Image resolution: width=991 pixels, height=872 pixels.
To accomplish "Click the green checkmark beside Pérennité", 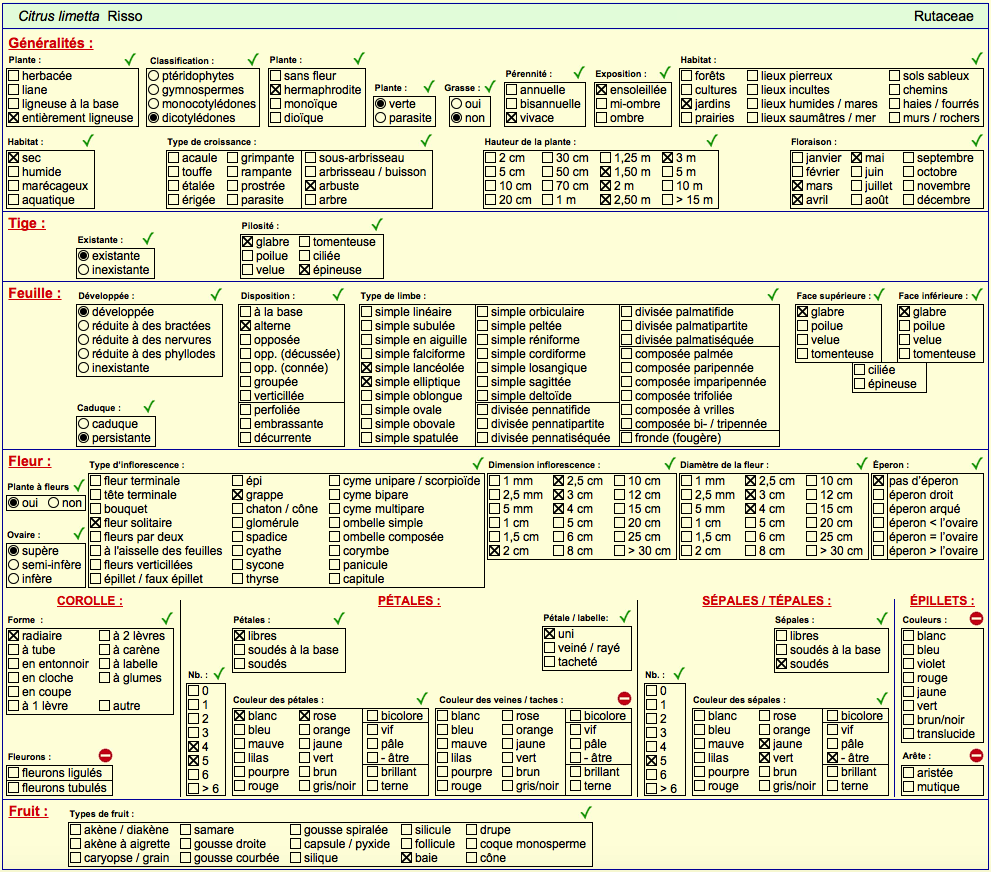I will click(x=579, y=73).
